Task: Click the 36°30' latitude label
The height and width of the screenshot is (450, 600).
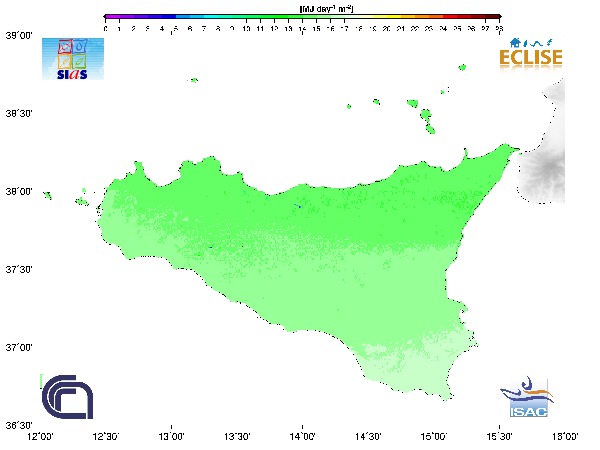Action: click(x=19, y=426)
